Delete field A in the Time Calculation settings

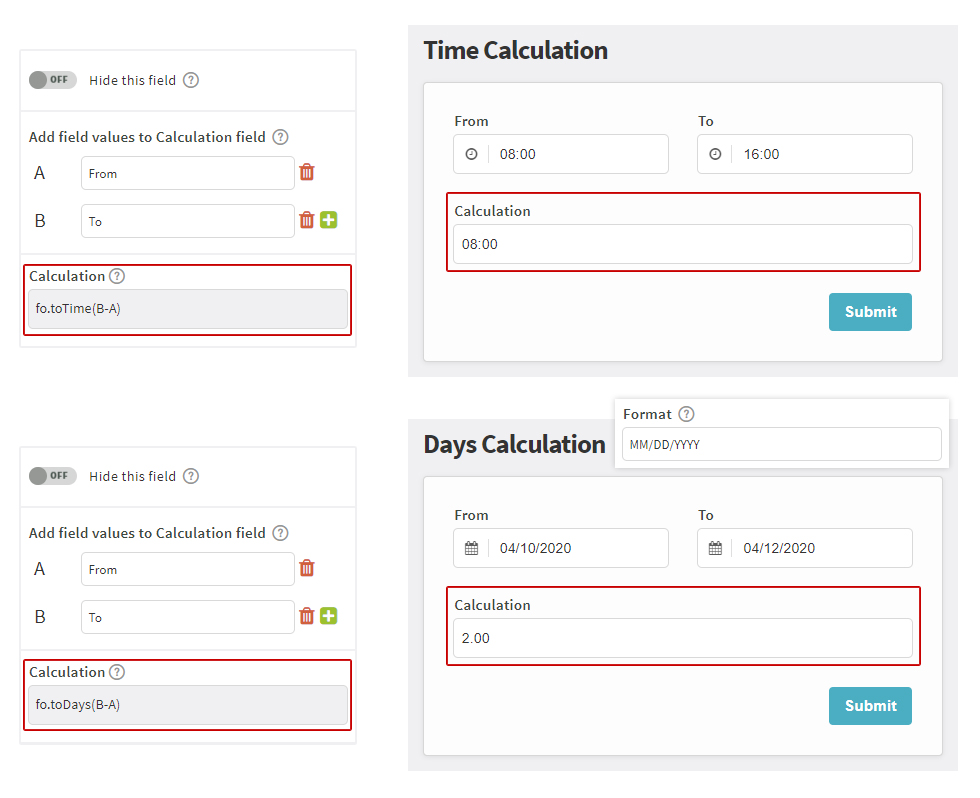click(x=307, y=172)
